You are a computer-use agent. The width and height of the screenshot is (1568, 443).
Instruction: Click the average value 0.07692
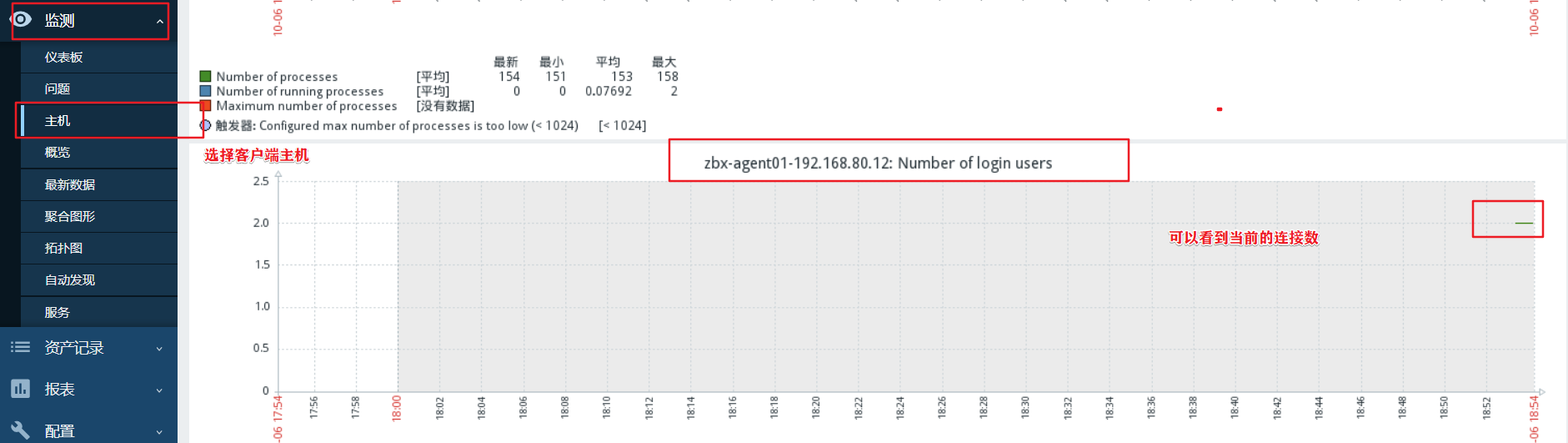coord(609,92)
